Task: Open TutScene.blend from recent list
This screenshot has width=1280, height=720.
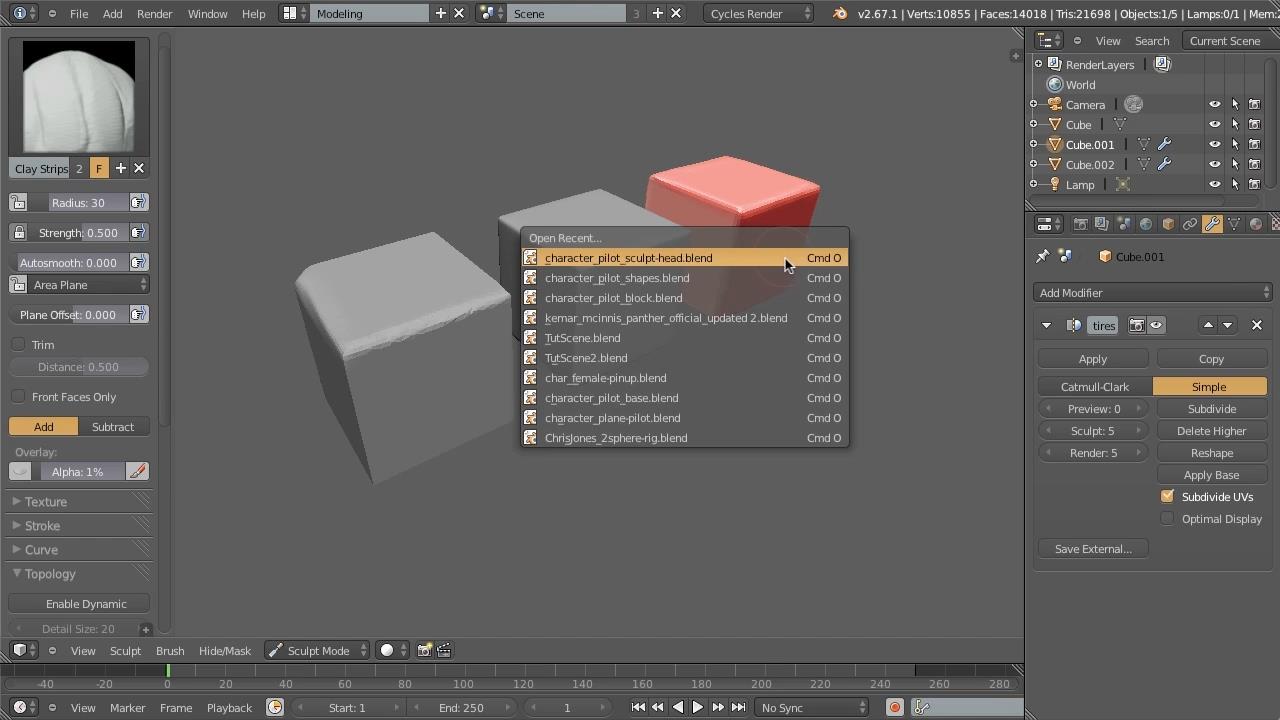Action: coord(685,338)
